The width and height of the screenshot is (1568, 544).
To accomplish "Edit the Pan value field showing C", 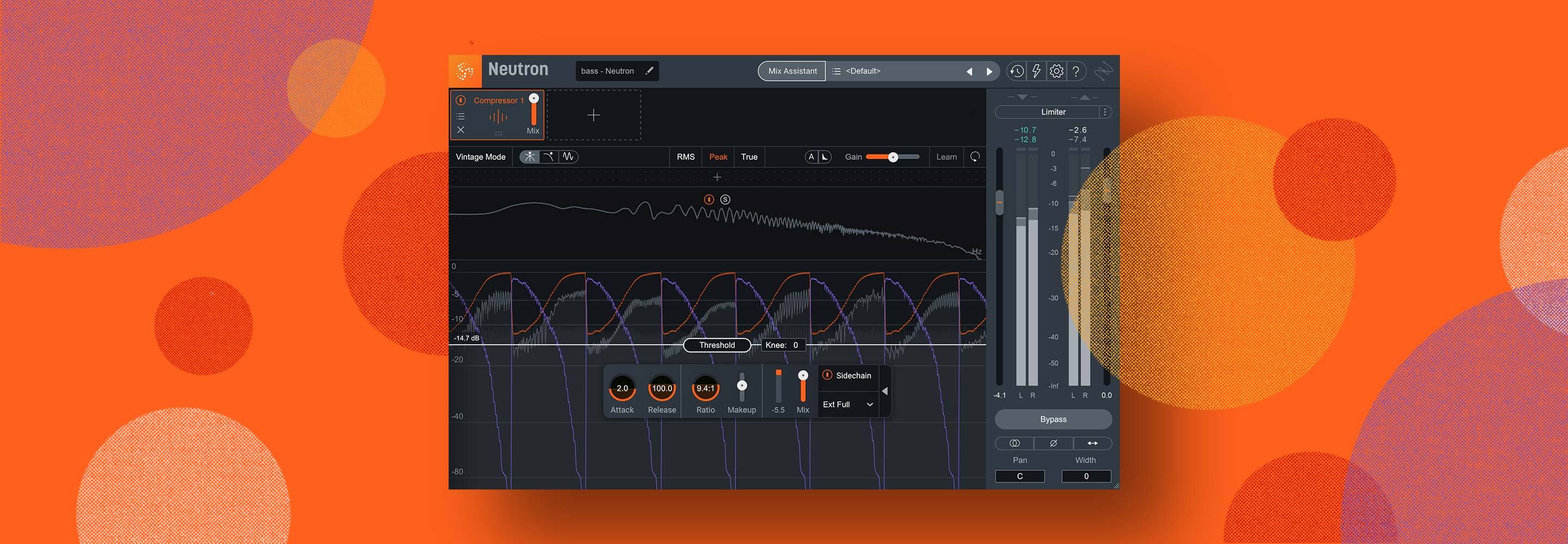I will coord(1020,477).
